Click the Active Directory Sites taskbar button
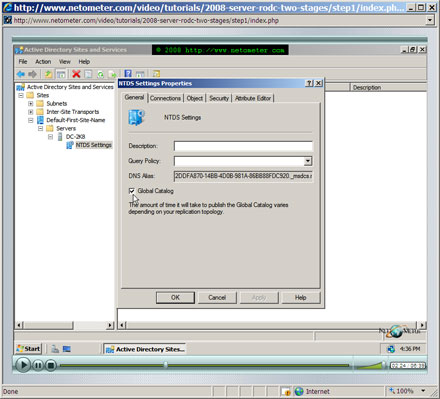Image resolution: width=440 pixels, height=399 pixels. [x=145, y=349]
